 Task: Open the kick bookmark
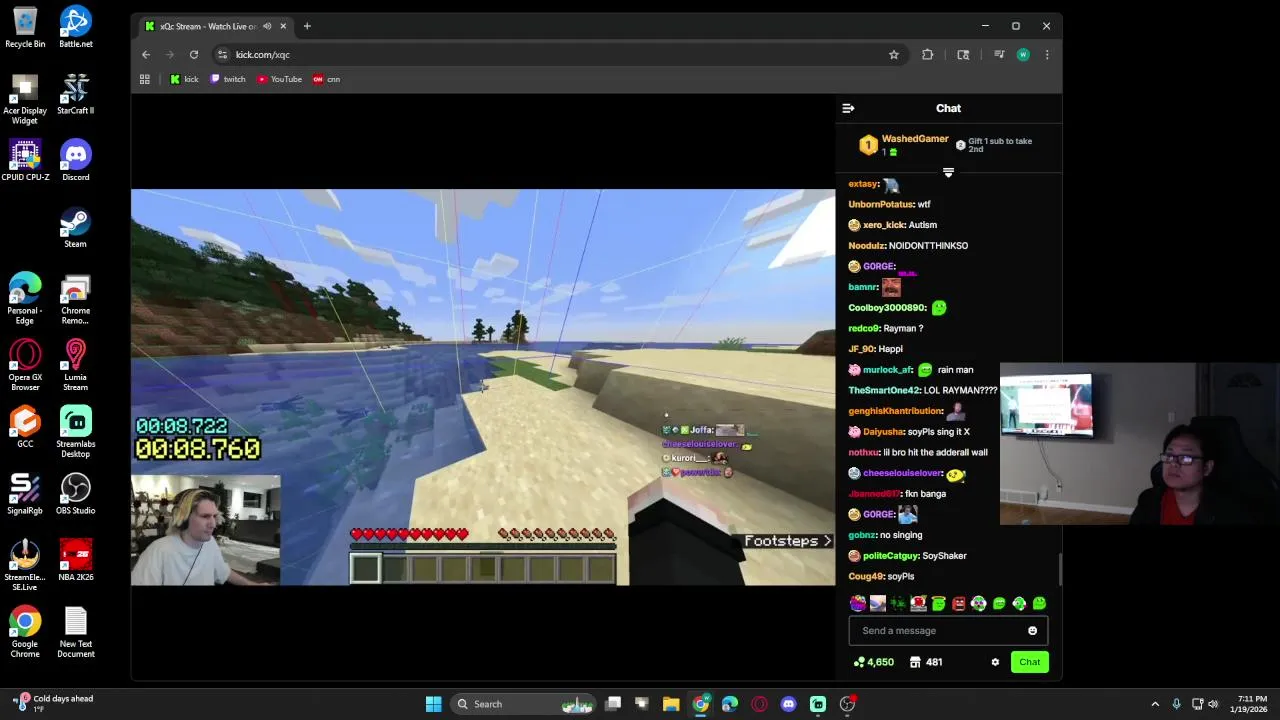click(x=184, y=79)
